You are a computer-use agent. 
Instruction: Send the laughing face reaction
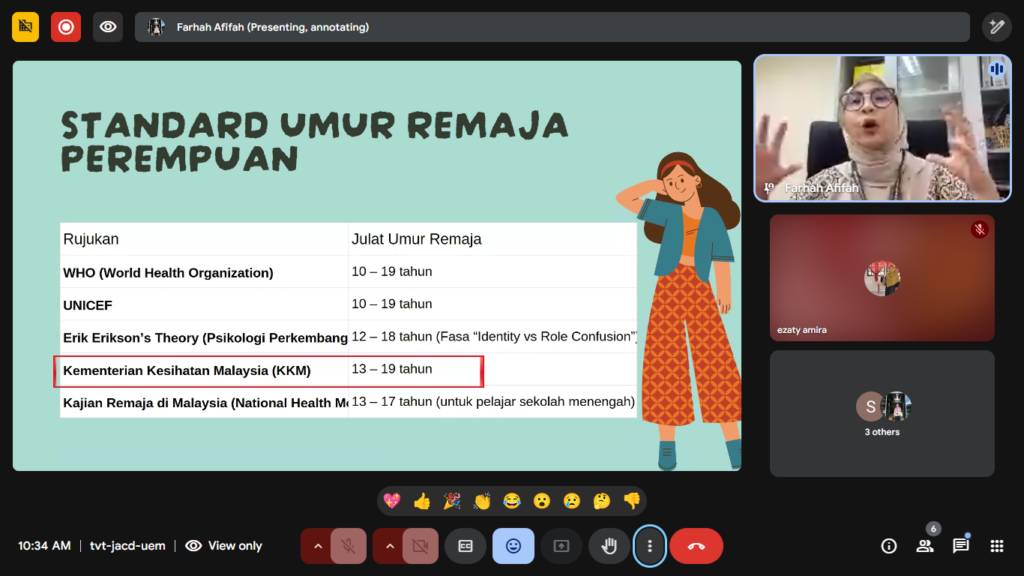[x=512, y=501]
